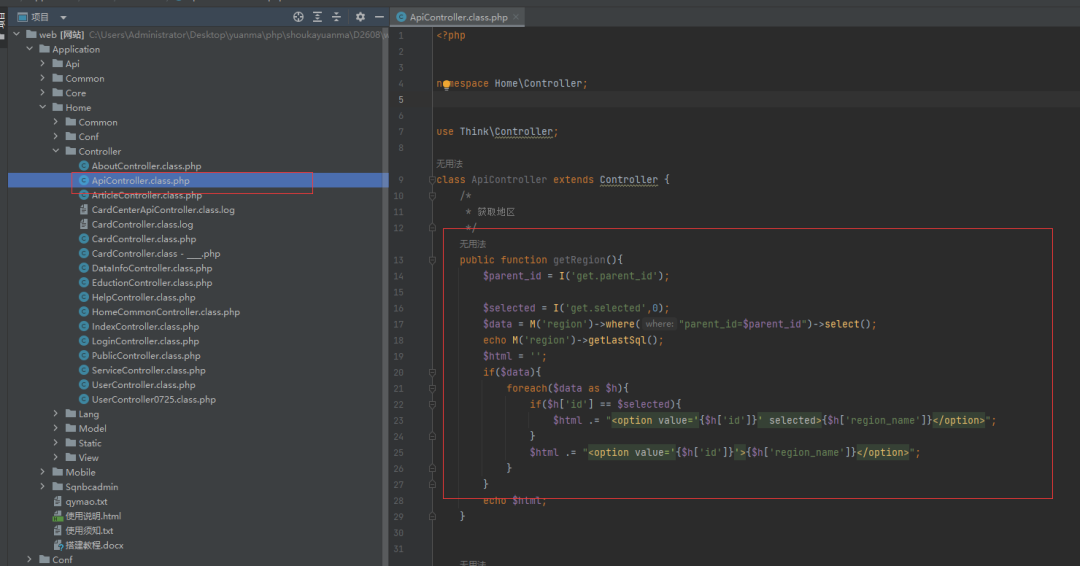This screenshot has width=1080, height=566.
Task: Click the locate current file target icon
Action: click(x=298, y=17)
